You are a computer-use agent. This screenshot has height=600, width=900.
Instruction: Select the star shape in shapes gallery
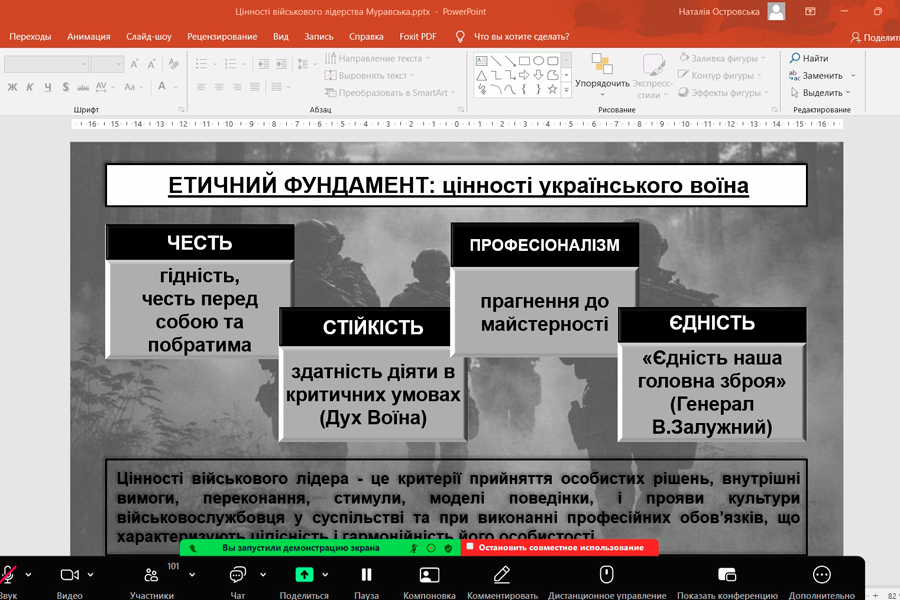pyautogui.click(x=552, y=89)
